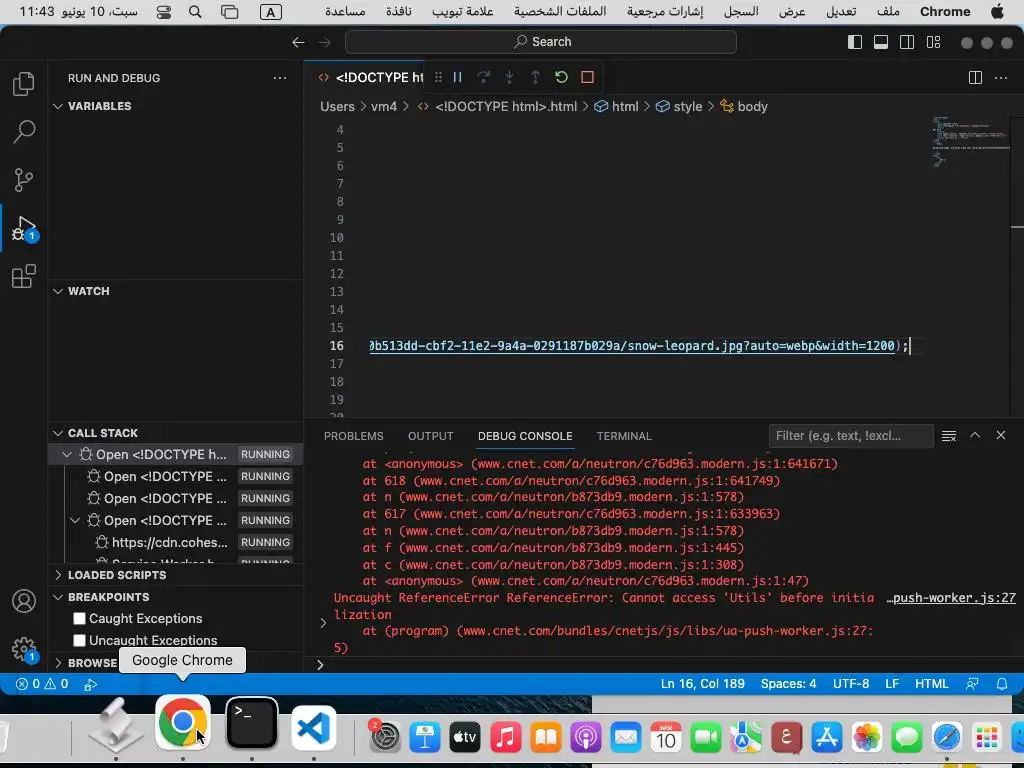Open the Explorer view in activity bar
This screenshot has width=1024, height=768.
coord(24,84)
